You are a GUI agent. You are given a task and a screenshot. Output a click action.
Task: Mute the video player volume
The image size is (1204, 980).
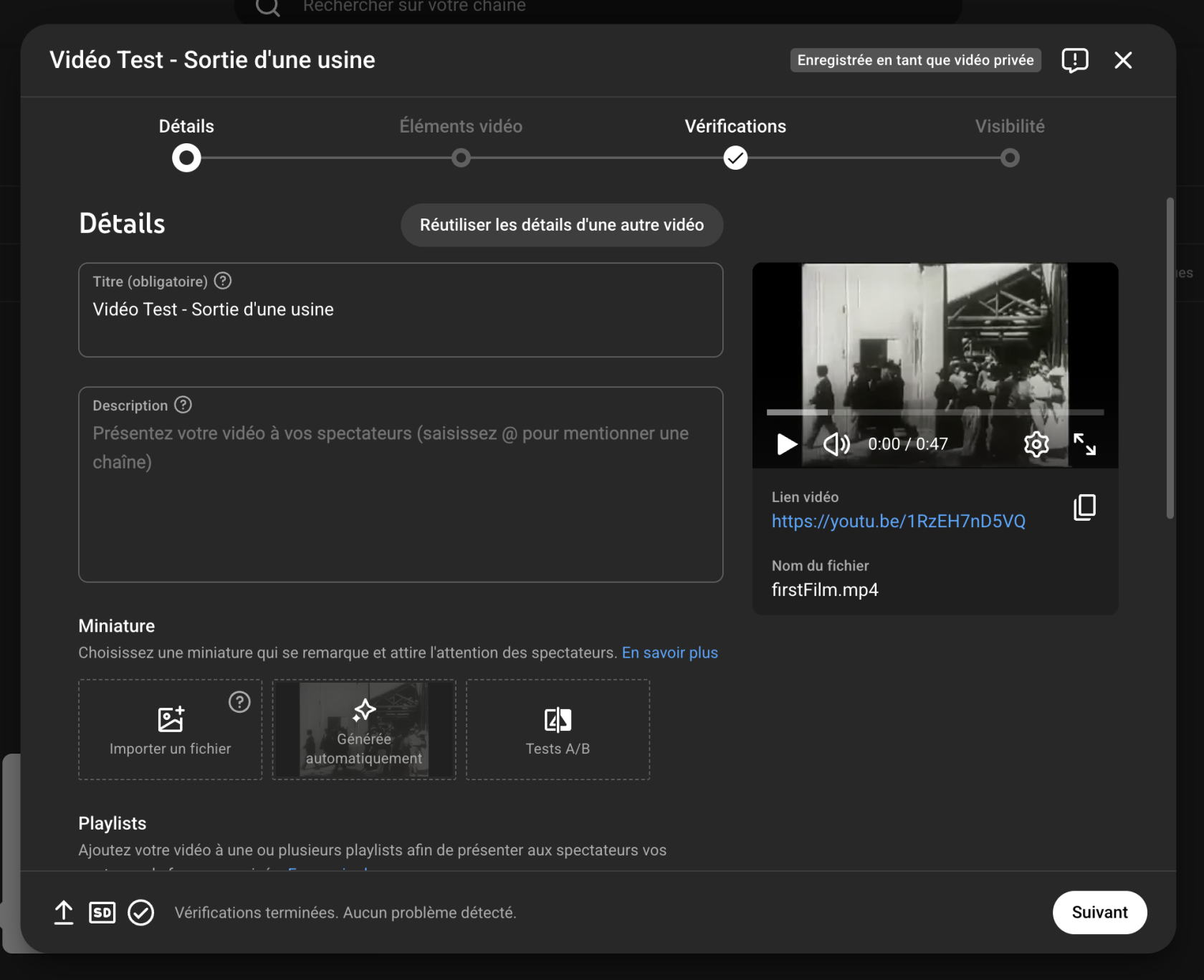836,444
